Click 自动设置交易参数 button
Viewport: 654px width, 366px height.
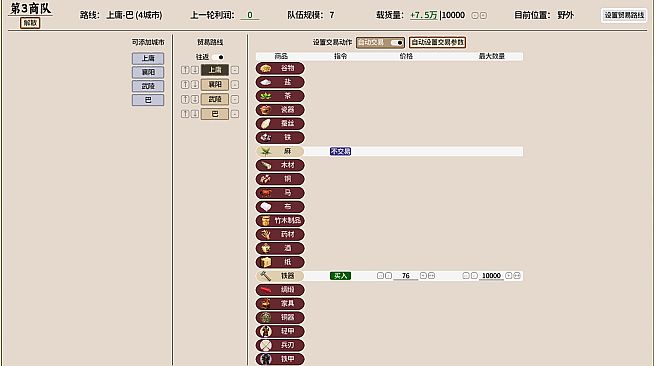click(x=437, y=43)
